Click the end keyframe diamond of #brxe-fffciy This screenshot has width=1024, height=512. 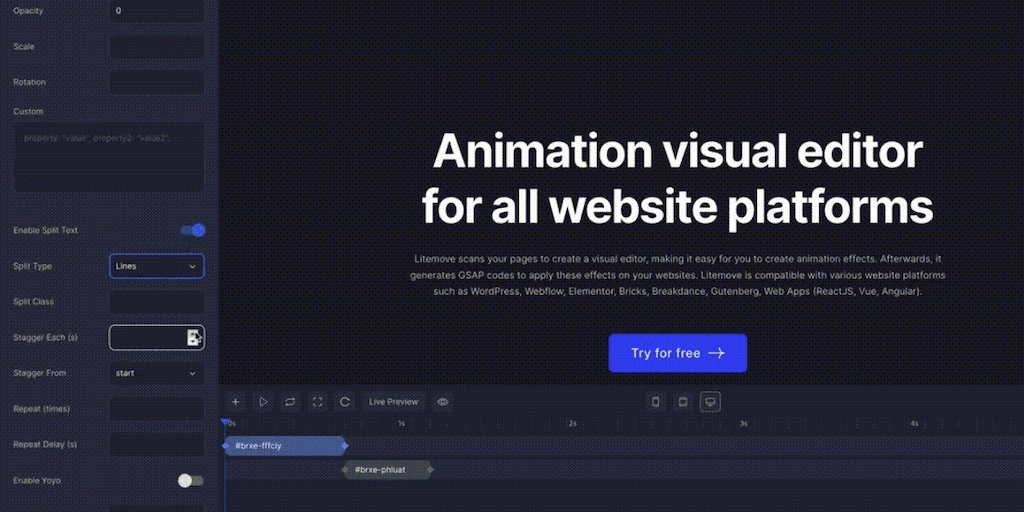click(345, 446)
